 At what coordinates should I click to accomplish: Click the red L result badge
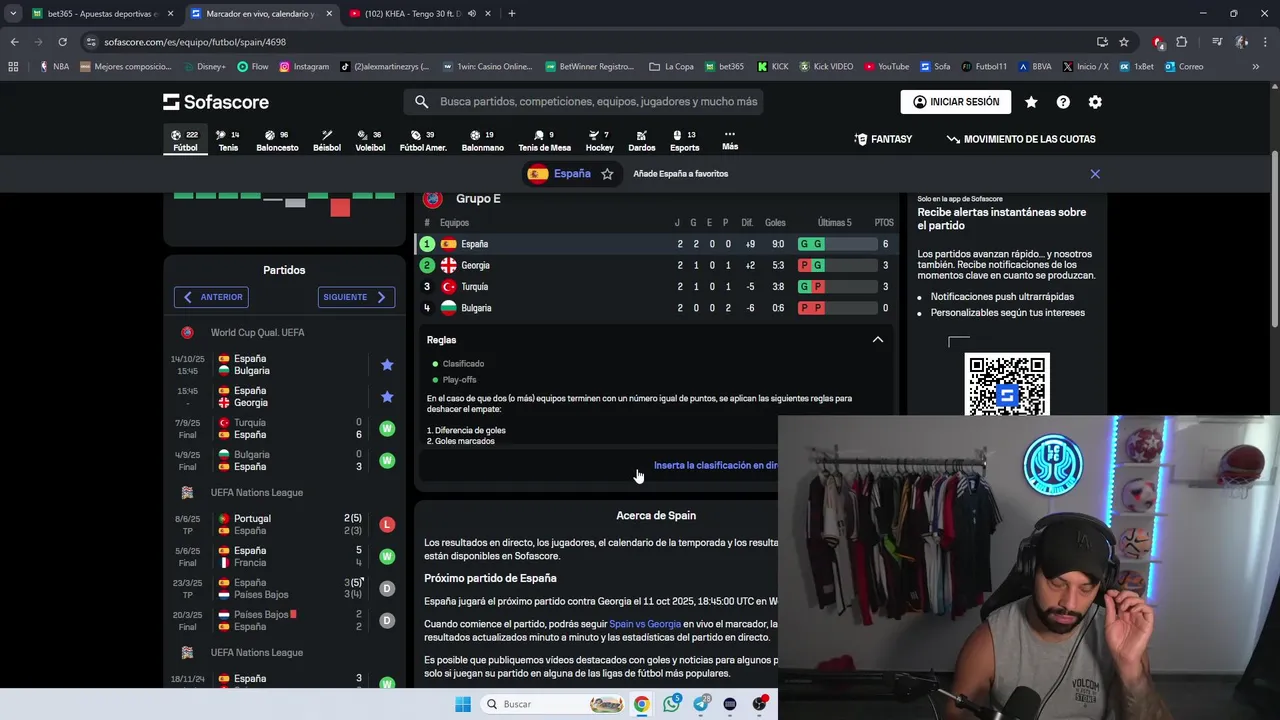(387, 525)
